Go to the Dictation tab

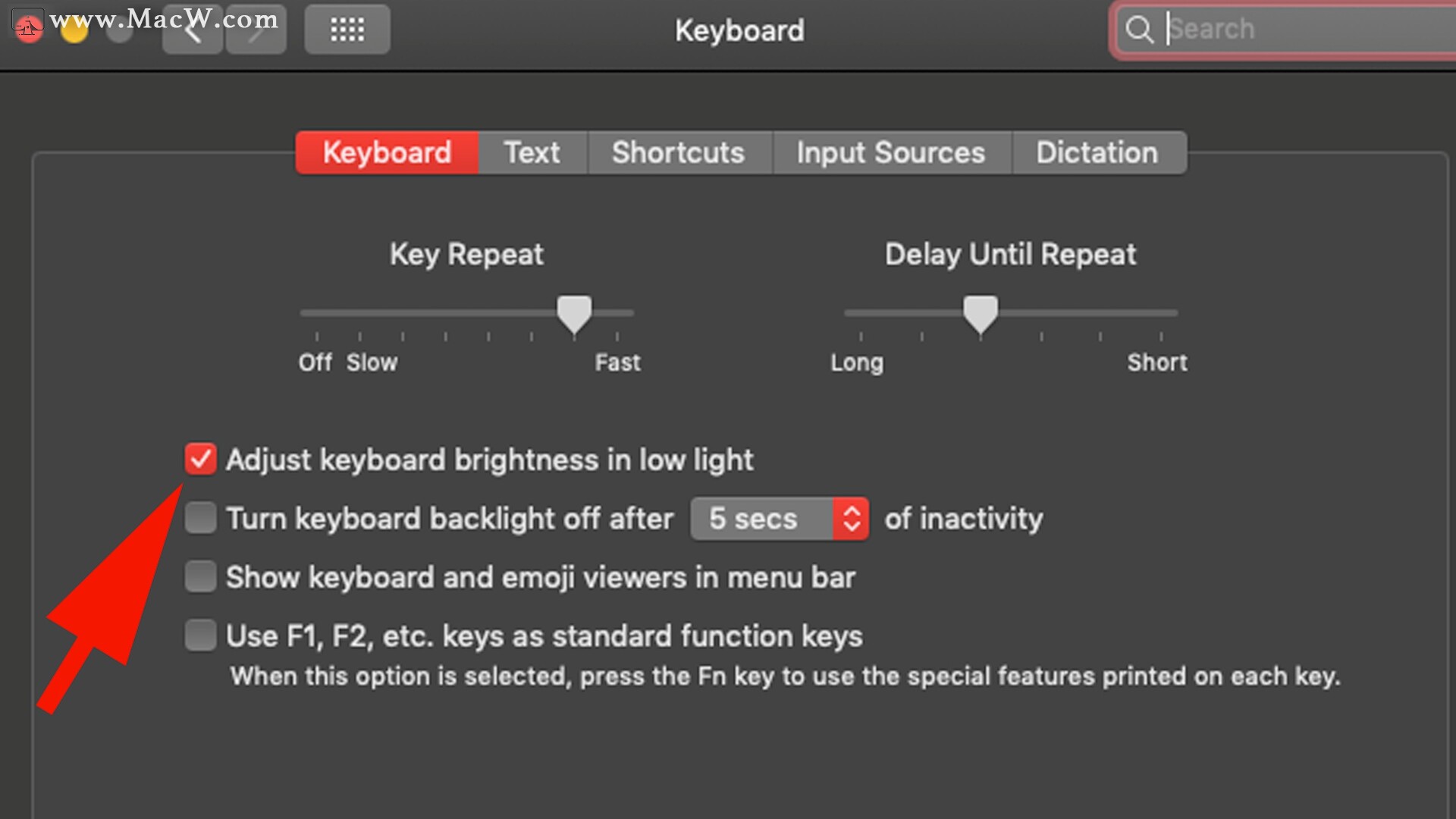1097,153
